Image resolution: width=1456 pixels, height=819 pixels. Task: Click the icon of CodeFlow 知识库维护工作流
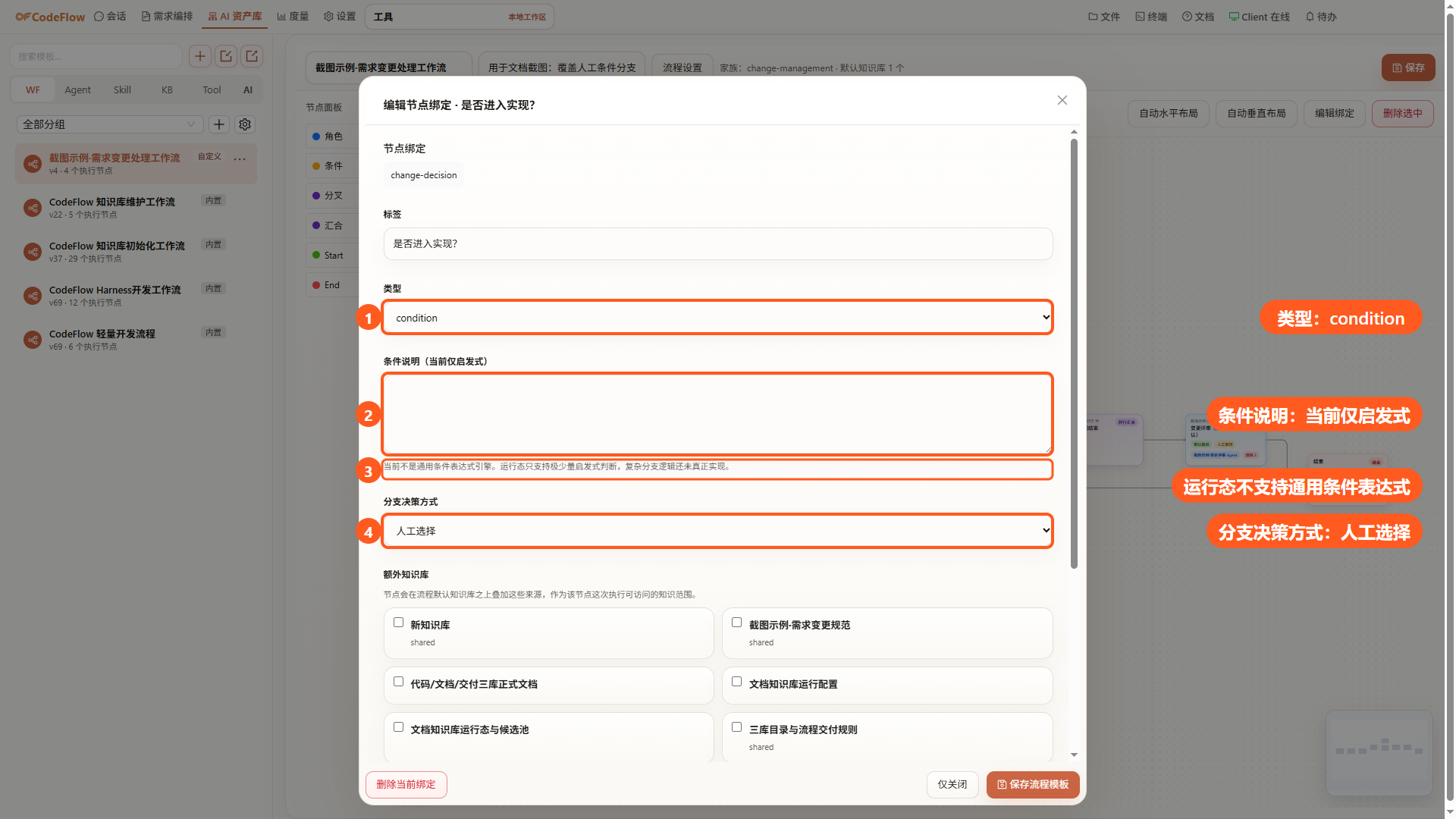pos(33,208)
